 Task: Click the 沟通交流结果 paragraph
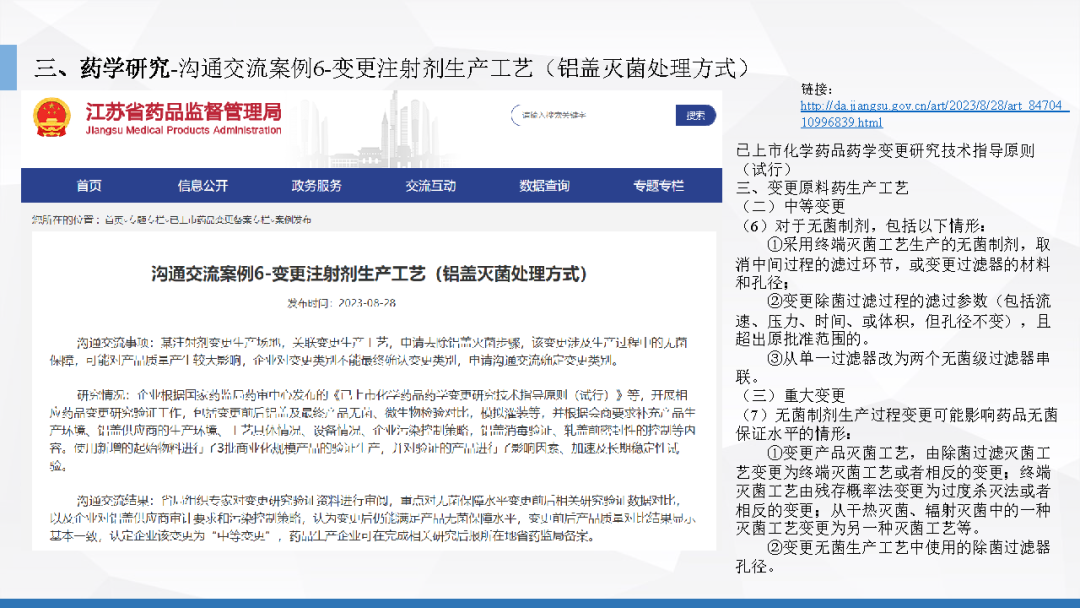(368, 517)
